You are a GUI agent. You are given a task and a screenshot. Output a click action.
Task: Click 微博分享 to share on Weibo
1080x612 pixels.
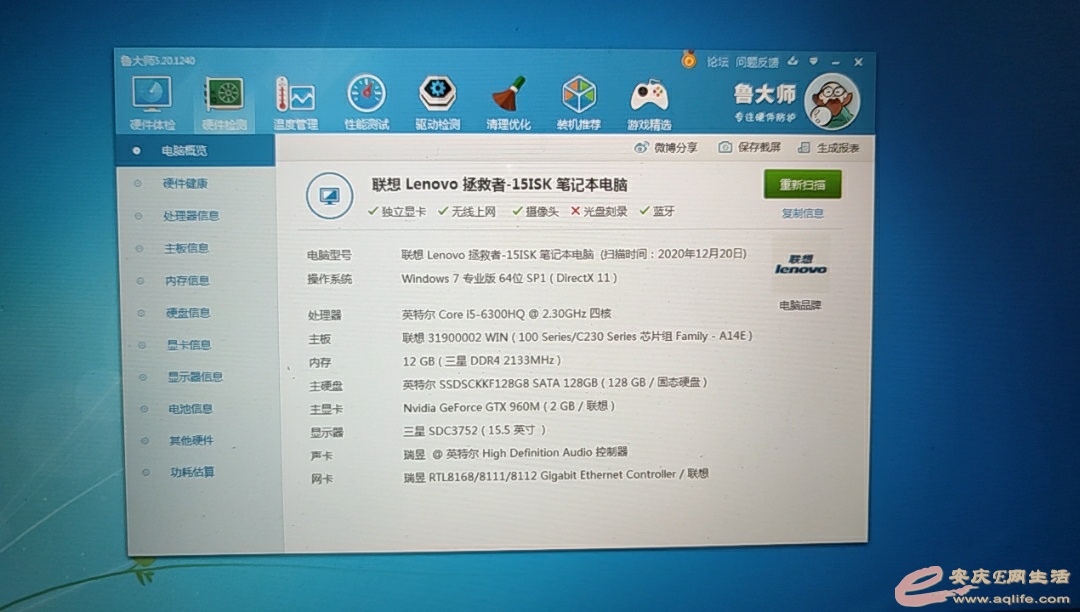click(667, 148)
